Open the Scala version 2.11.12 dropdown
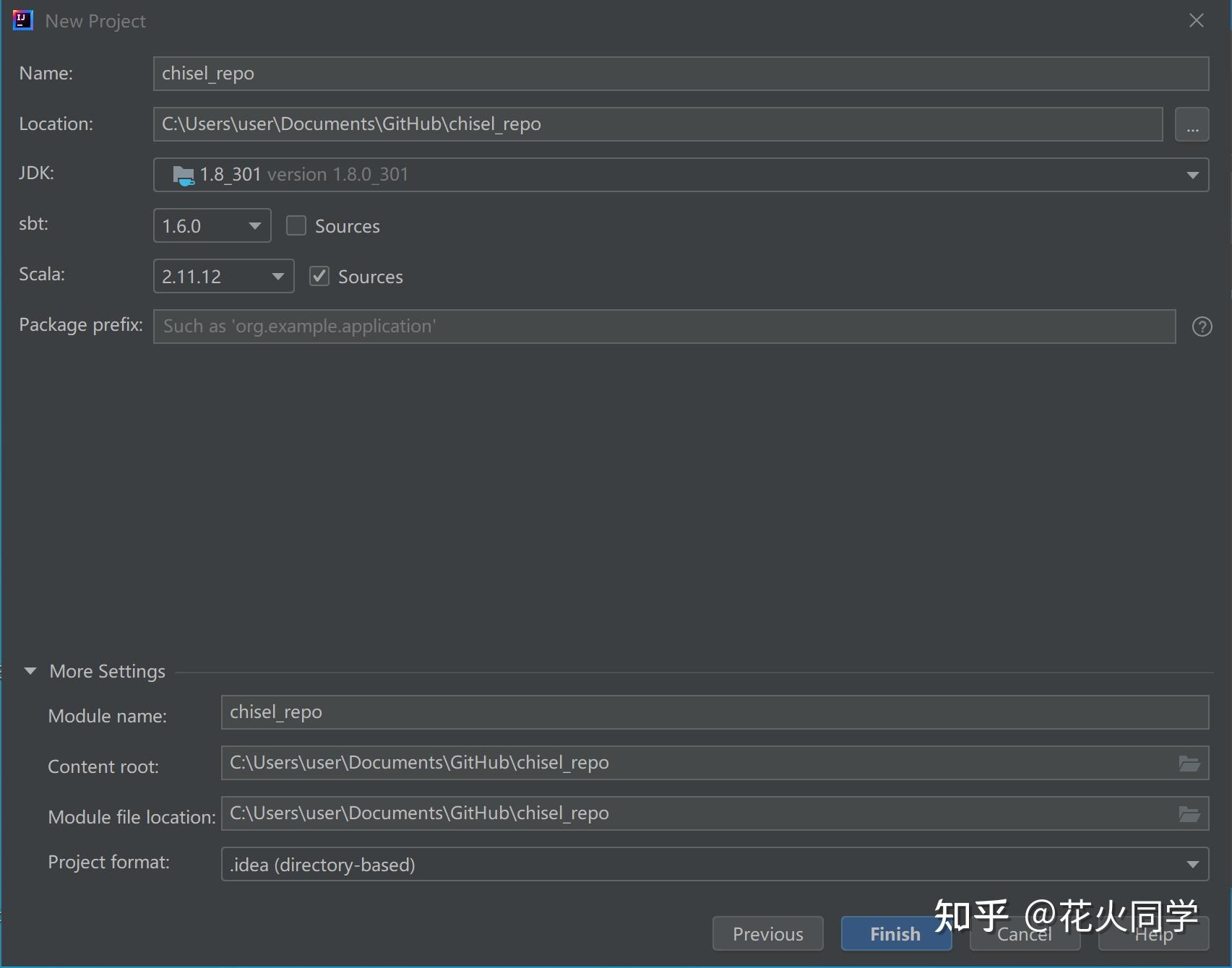The image size is (1232, 968). (x=224, y=276)
